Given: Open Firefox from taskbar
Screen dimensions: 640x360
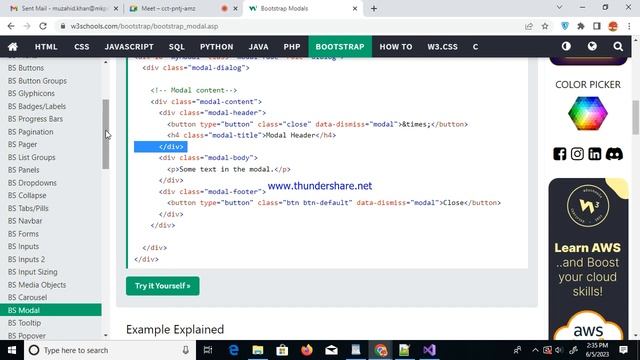Looking at the screenshot, I should coord(307,350).
